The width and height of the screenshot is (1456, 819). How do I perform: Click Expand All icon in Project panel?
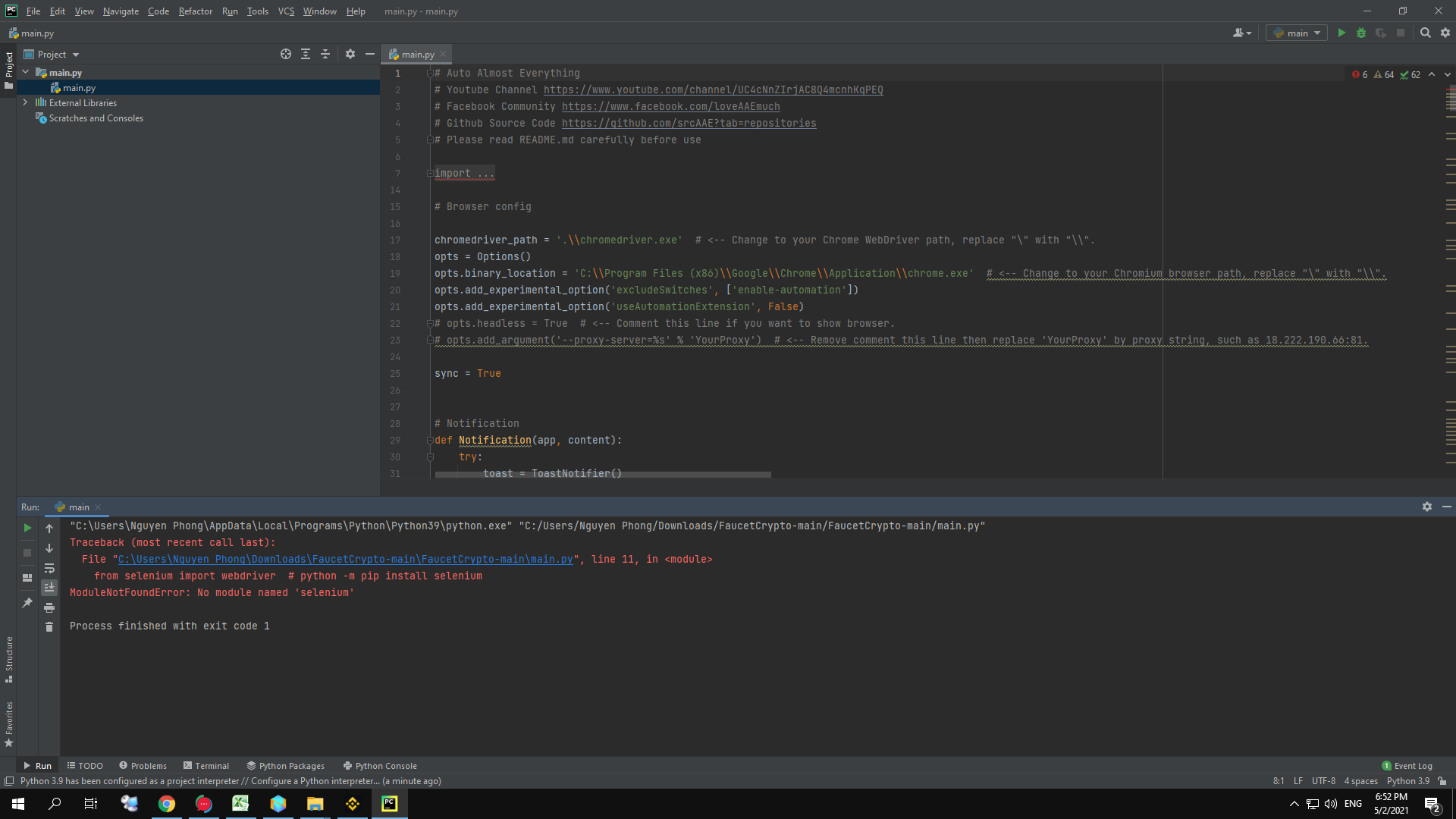[x=306, y=54]
